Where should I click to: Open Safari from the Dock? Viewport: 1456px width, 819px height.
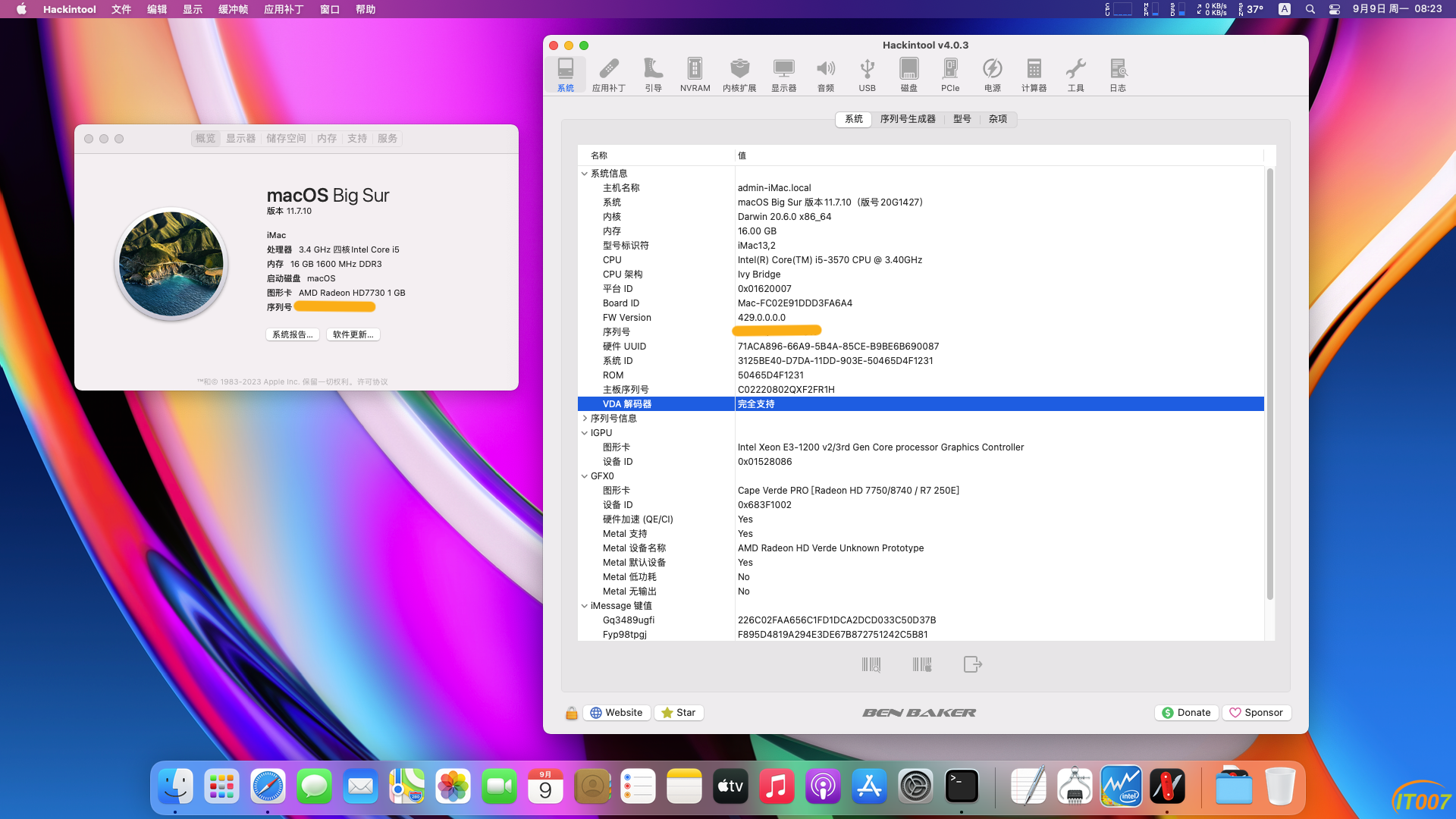(268, 786)
